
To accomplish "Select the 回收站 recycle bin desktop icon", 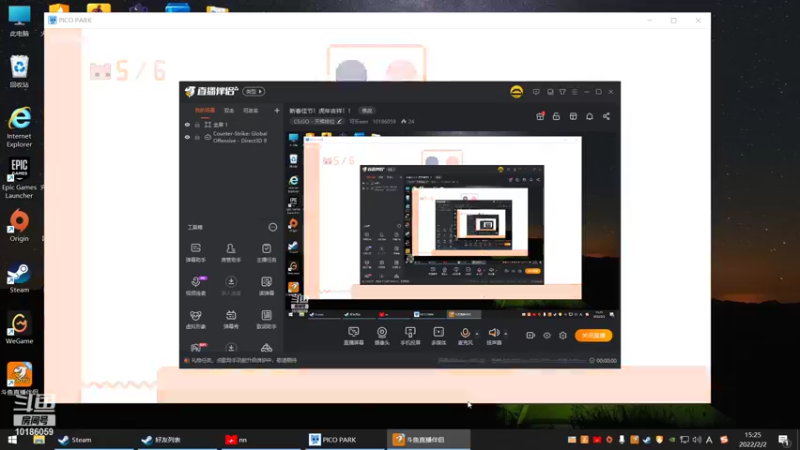I will point(19,72).
